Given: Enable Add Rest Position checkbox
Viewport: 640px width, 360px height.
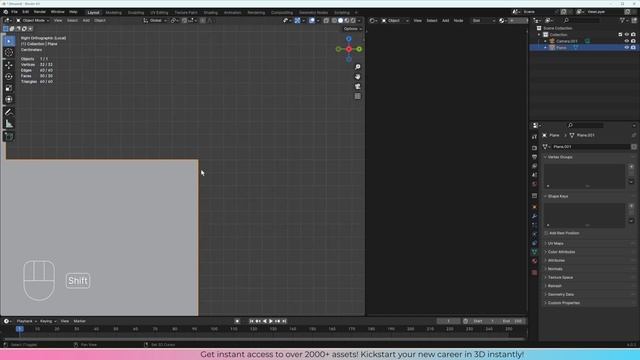Looking at the screenshot, I should (546, 233).
